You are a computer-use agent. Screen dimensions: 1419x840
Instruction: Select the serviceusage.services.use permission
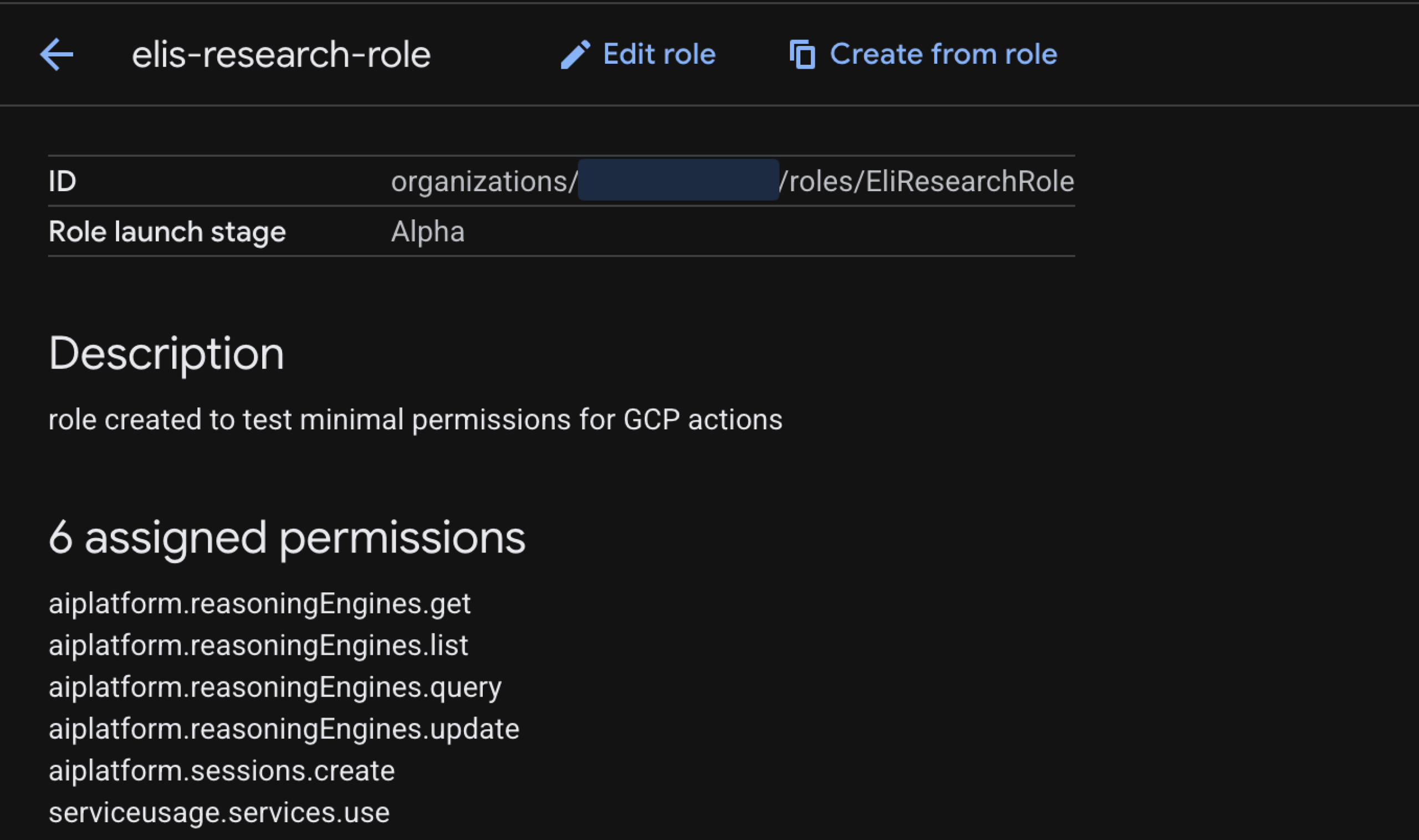point(219,813)
